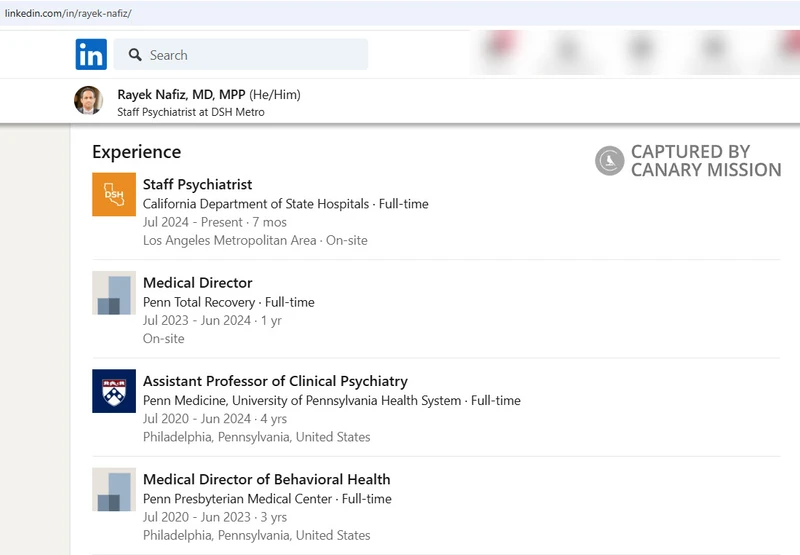Click the orange DSH company logo
Image resolution: width=800 pixels, height=555 pixels.
(x=114, y=194)
